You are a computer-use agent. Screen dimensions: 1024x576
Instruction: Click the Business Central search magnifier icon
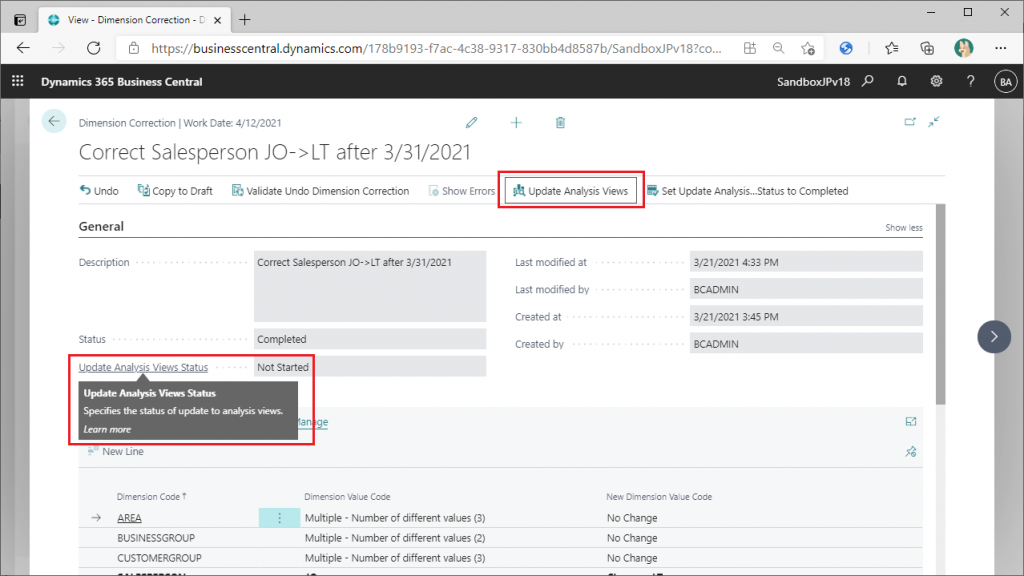(867, 81)
